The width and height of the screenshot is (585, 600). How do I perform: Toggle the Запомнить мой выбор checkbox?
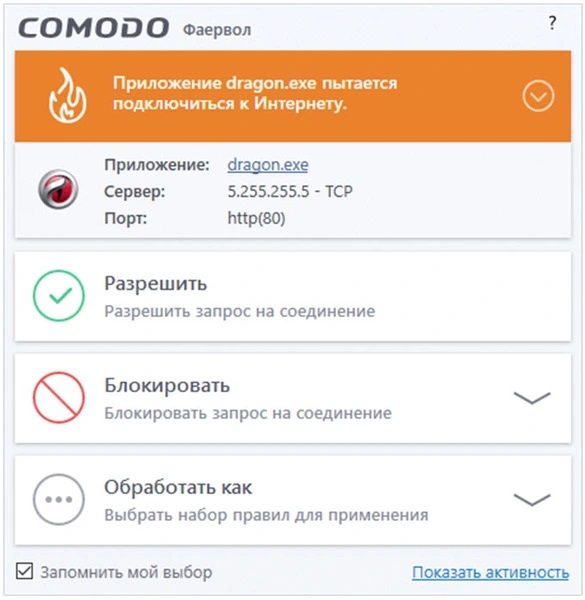coord(24,571)
